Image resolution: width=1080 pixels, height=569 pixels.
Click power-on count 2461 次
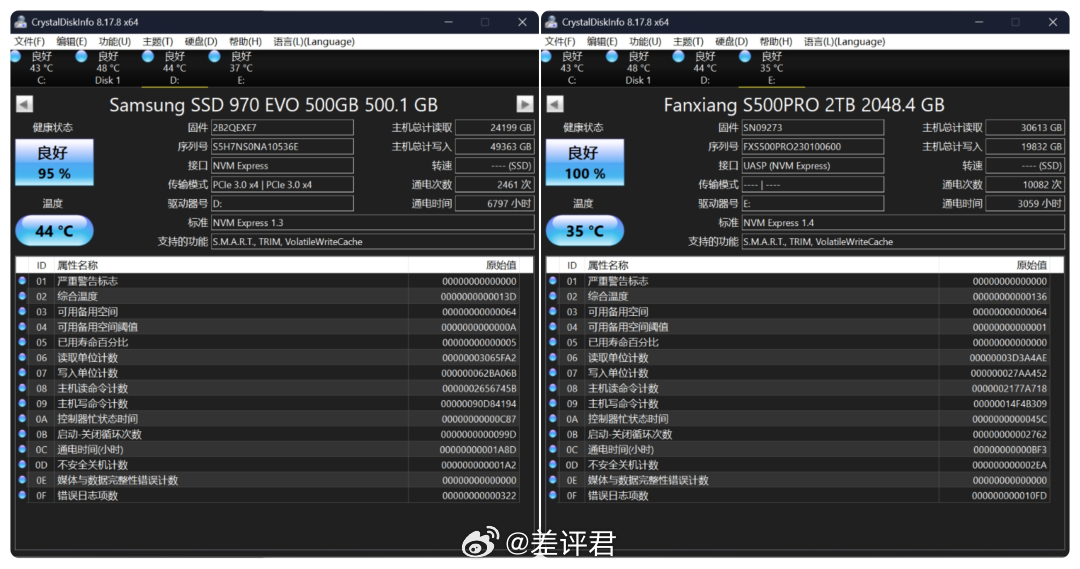coord(495,185)
